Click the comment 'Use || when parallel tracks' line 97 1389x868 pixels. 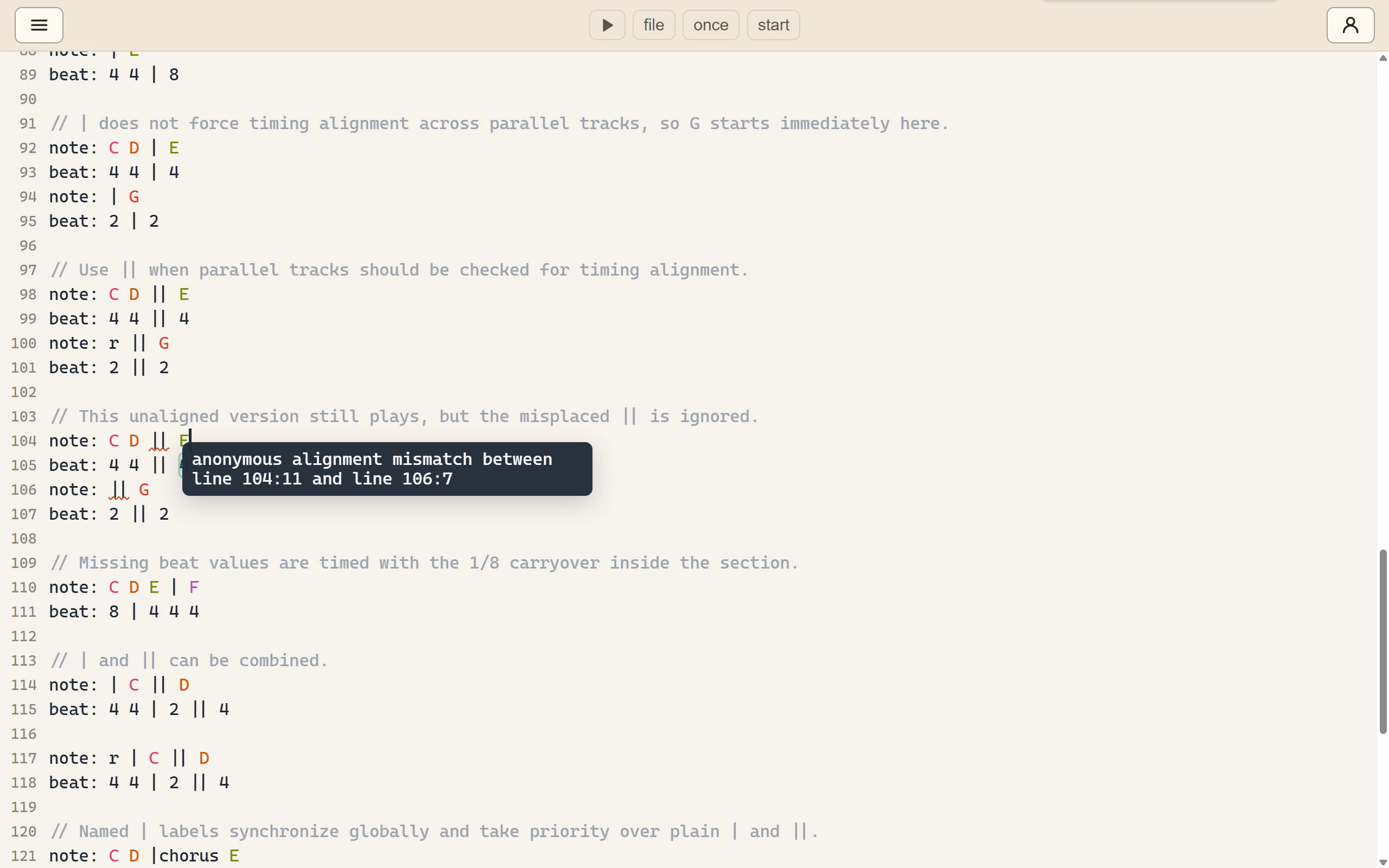[399, 270]
